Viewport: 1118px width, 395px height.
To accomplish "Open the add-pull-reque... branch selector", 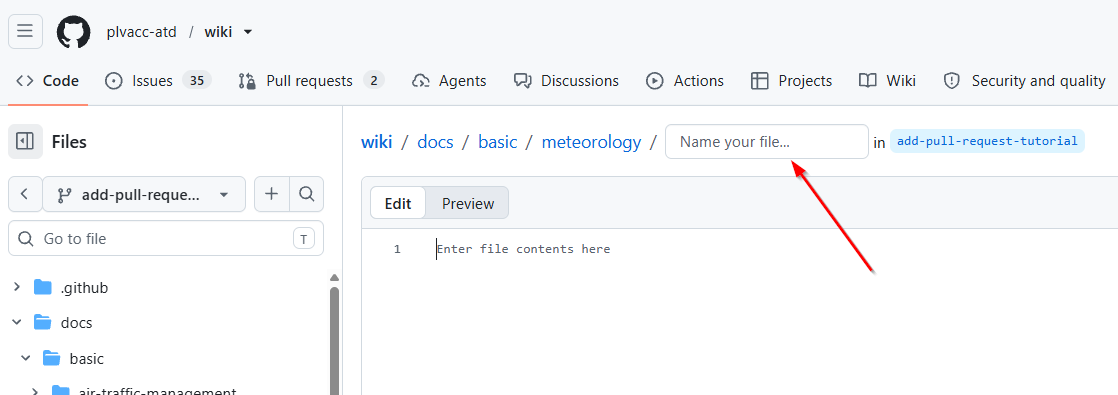I will pyautogui.click(x=144, y=194).
